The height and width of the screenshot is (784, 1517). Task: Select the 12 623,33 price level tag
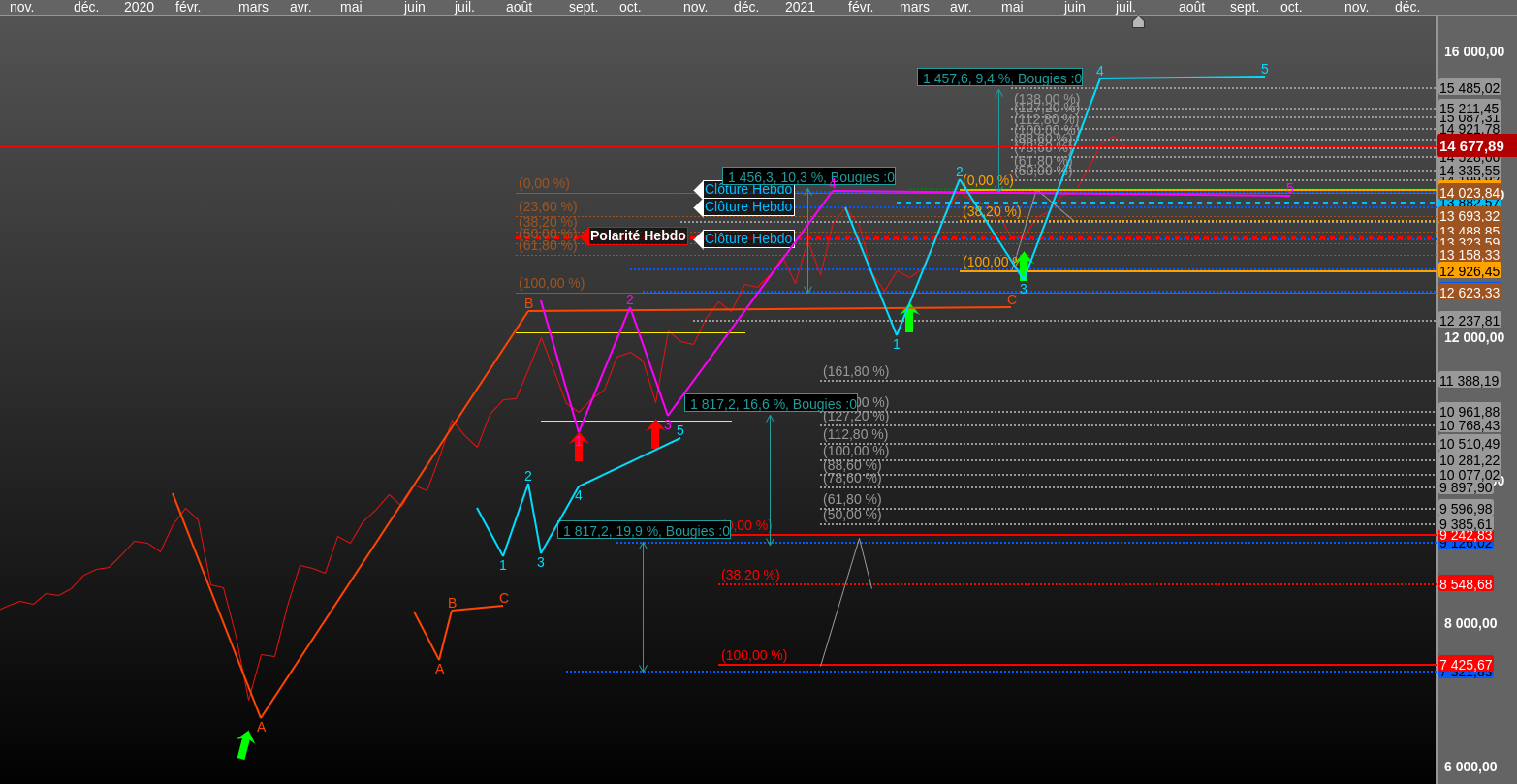[1470, 293]
